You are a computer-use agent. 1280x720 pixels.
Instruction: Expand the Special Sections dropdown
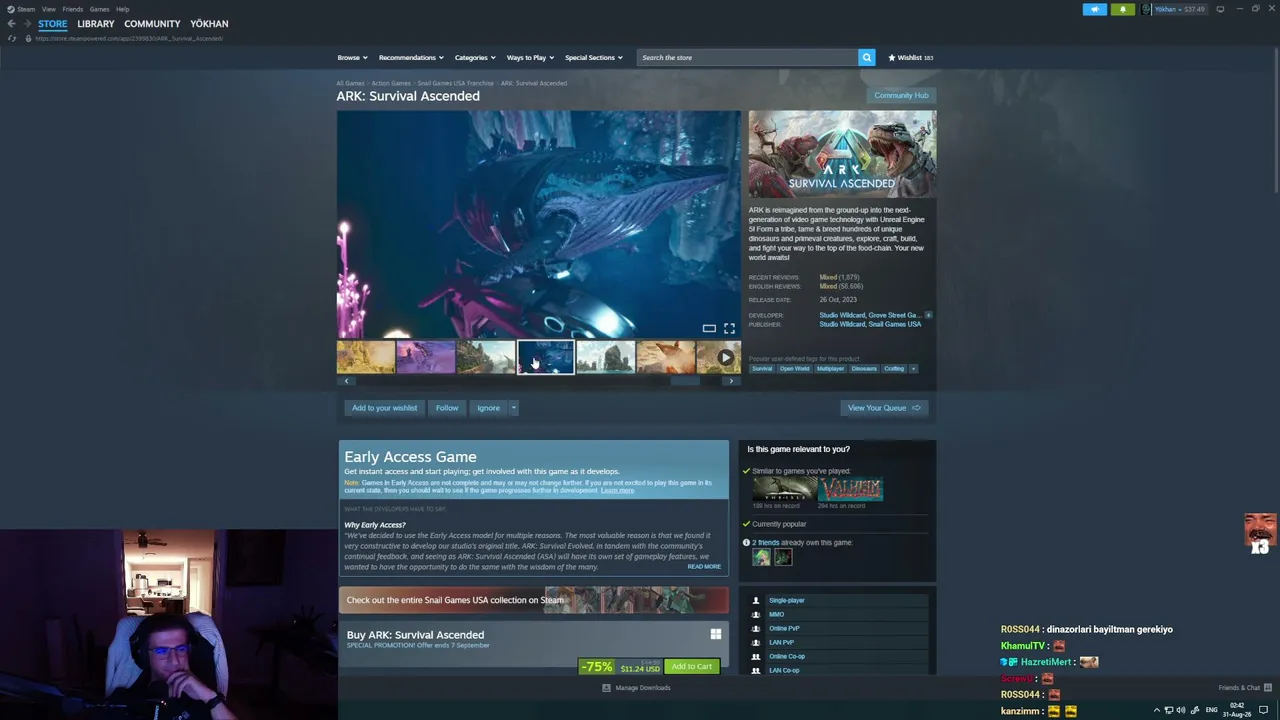[594, 58]
